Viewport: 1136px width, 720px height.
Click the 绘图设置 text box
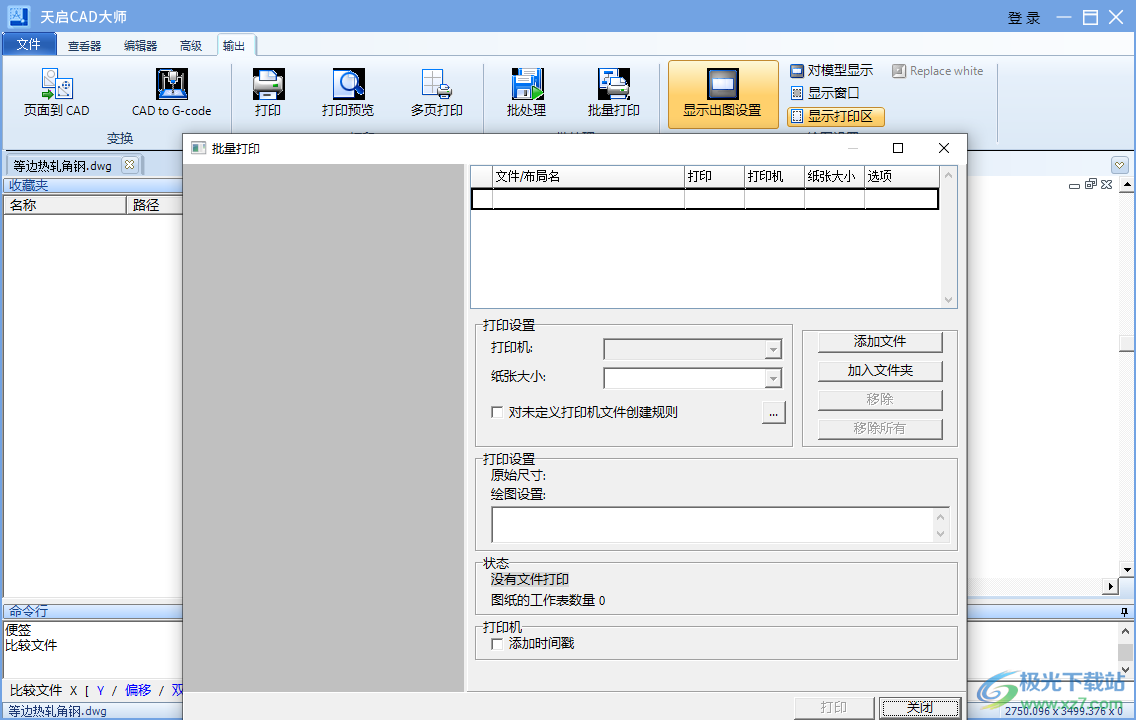click(x=720, y=525)
